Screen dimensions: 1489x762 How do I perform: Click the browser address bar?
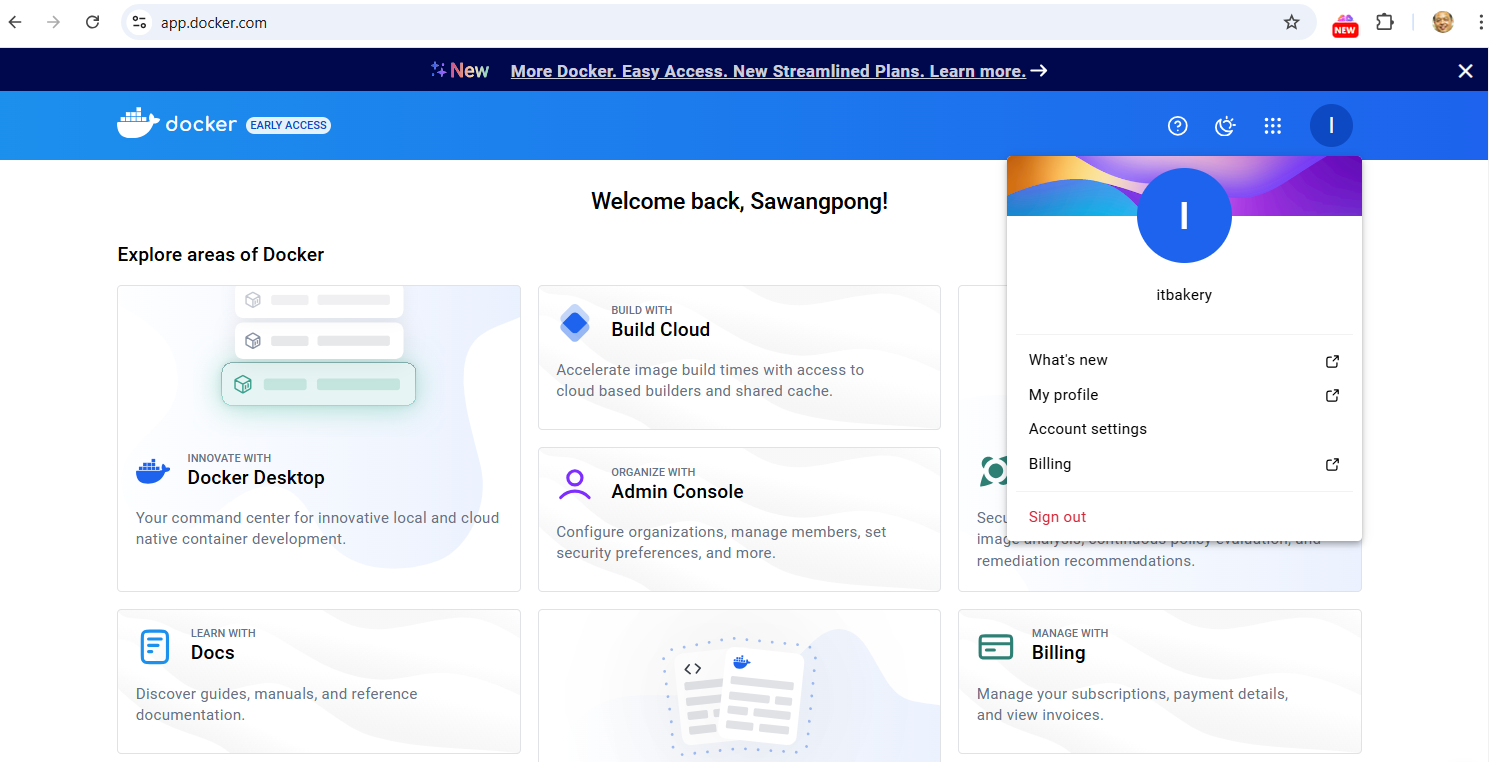coord(700,22)
